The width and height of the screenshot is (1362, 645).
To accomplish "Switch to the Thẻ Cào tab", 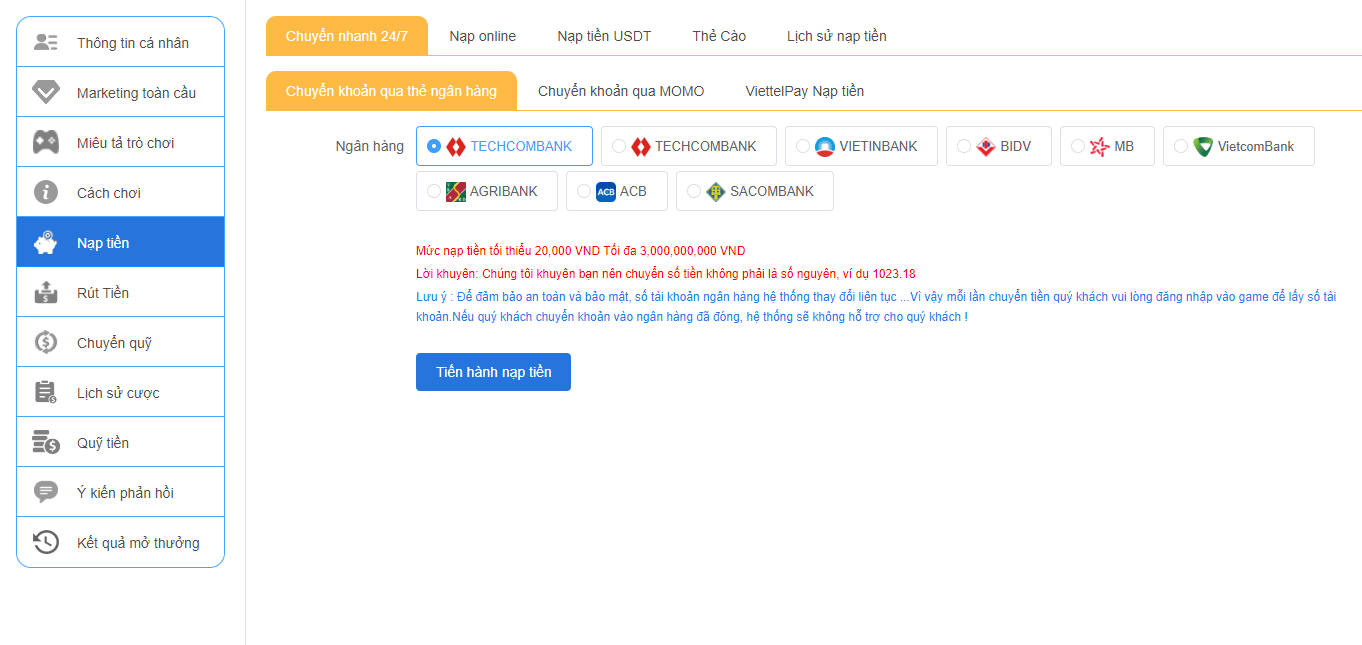I will [719, 36].
